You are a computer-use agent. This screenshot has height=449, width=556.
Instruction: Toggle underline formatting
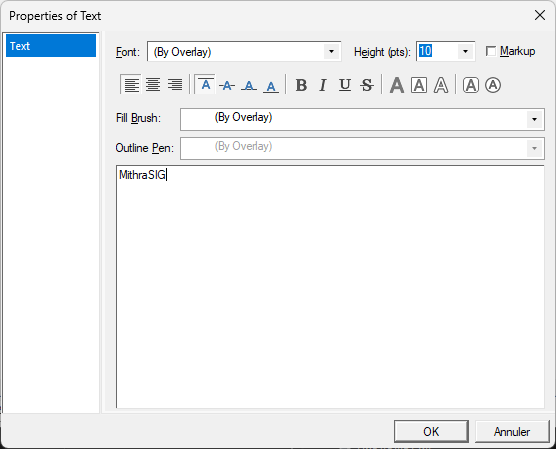[x=345, y=85]
